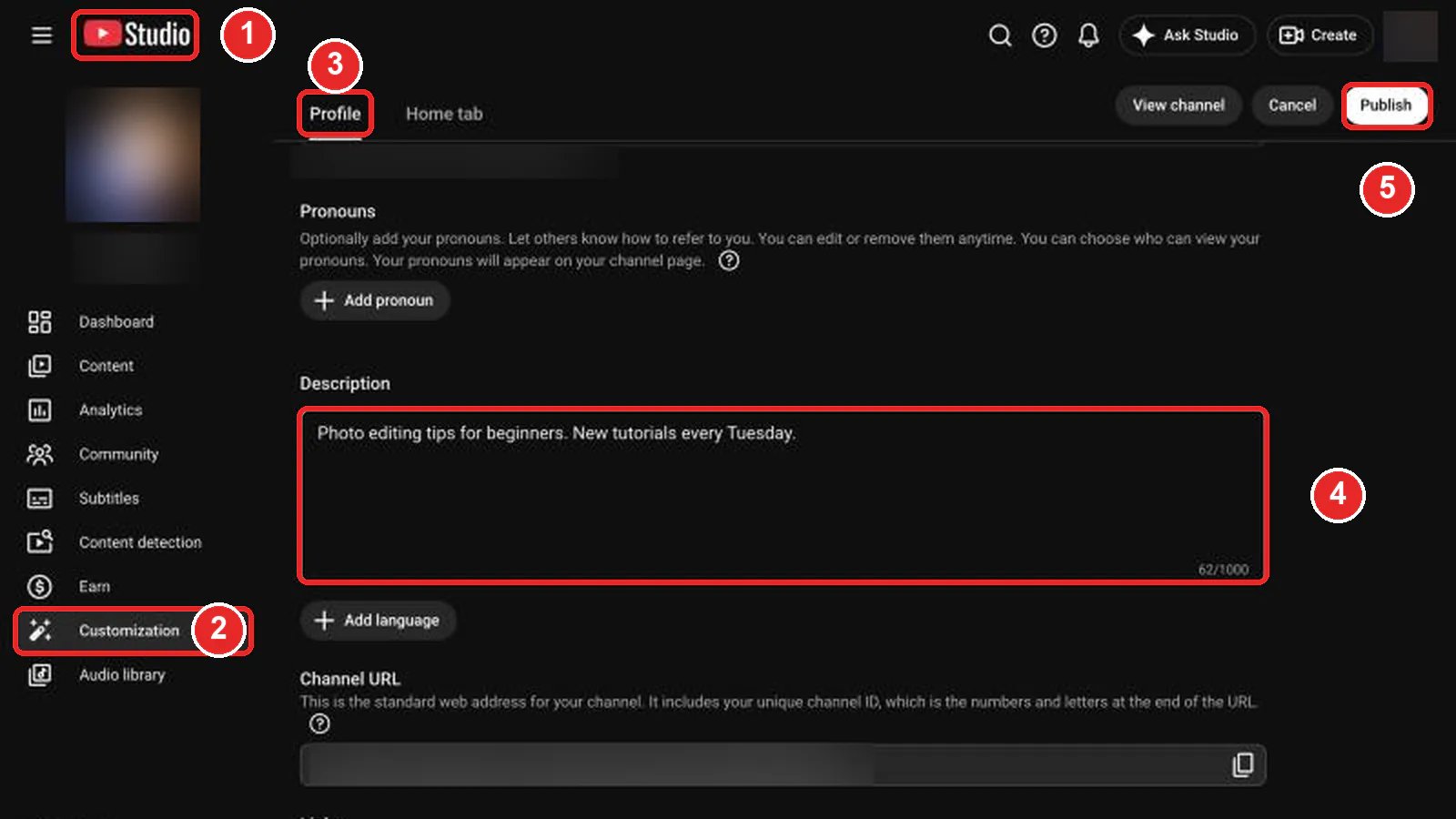Click the Subtitles icon in sidebar
Screen dimensions: 1456x819
[40, 499]
